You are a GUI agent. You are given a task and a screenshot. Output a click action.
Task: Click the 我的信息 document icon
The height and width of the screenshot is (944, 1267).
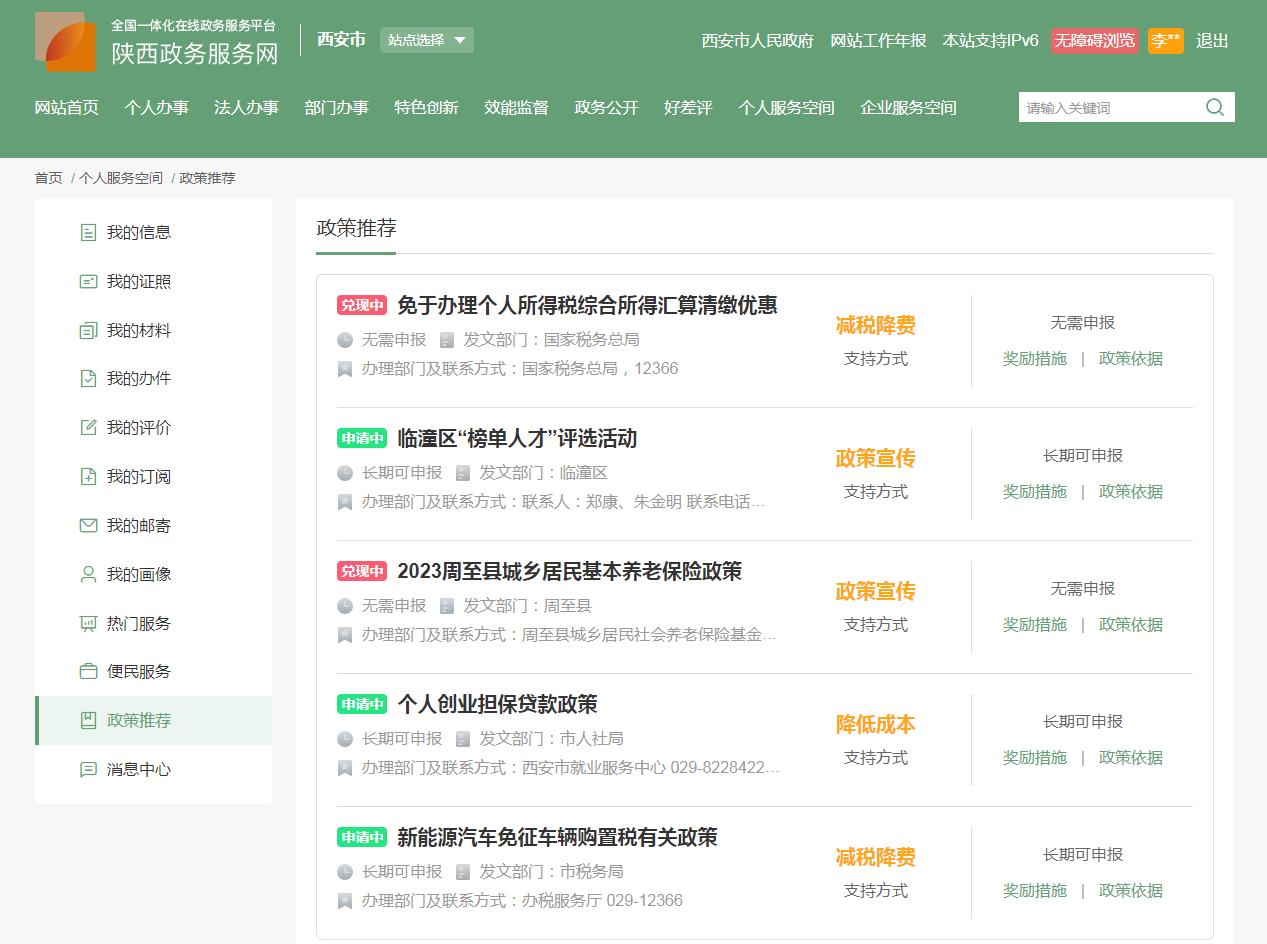coord(88,233)
